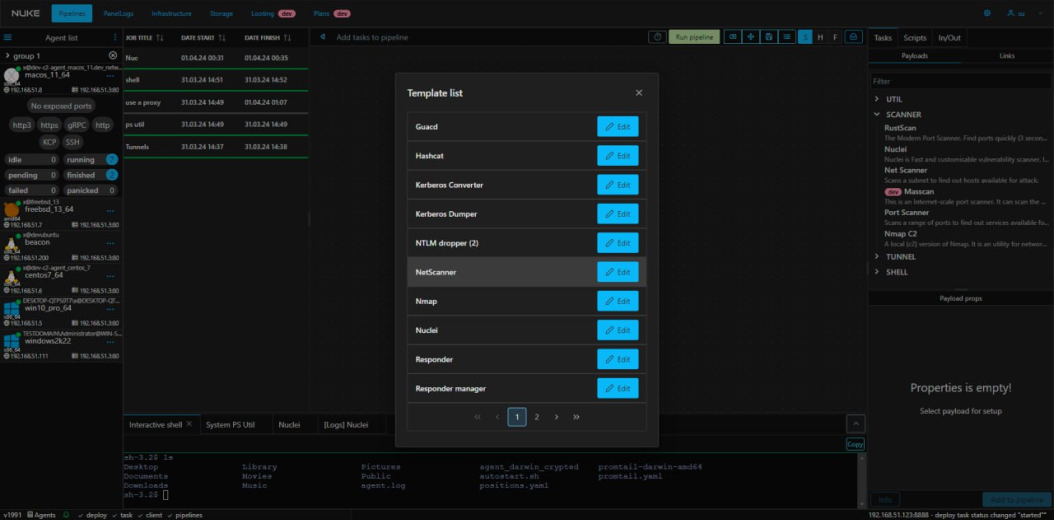The image size is (1054, 520).
Task: Open the Storage top menu
Action: [221, 13]
